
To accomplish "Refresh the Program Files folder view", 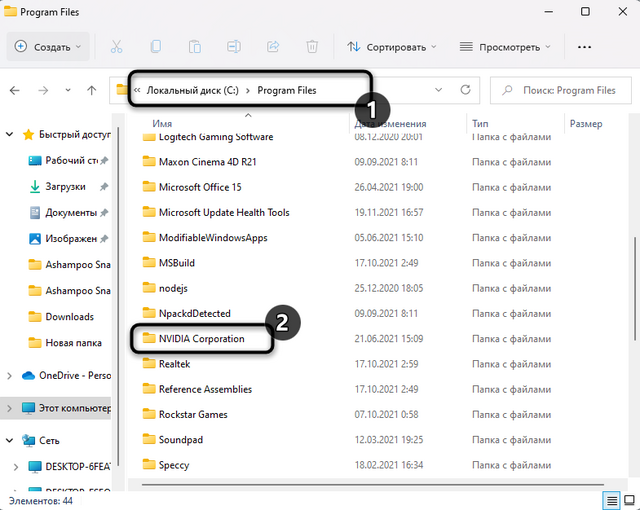I will (465, 90).
